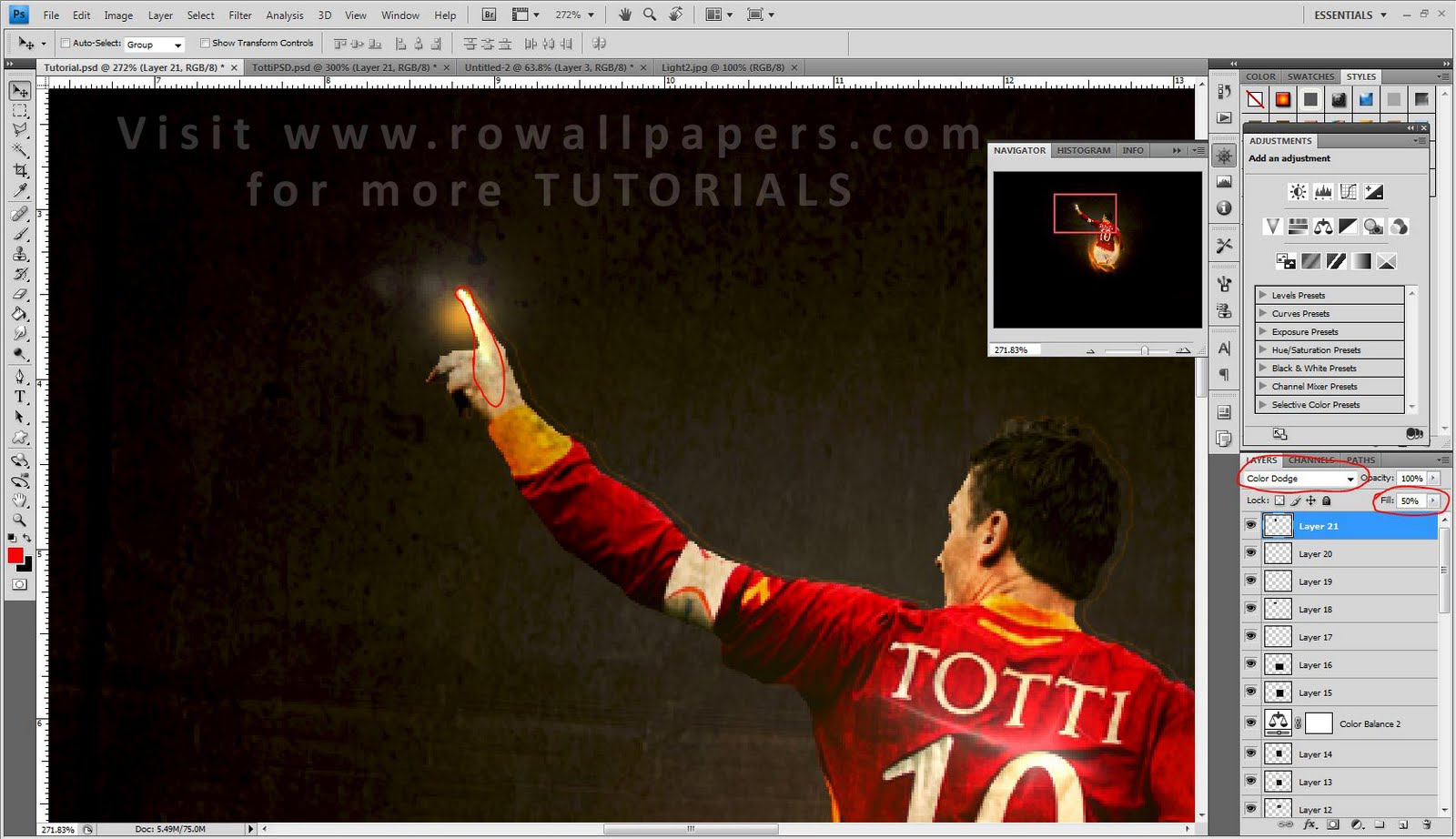Create a new layer from Layers panel

click(x=1403, y=825)
